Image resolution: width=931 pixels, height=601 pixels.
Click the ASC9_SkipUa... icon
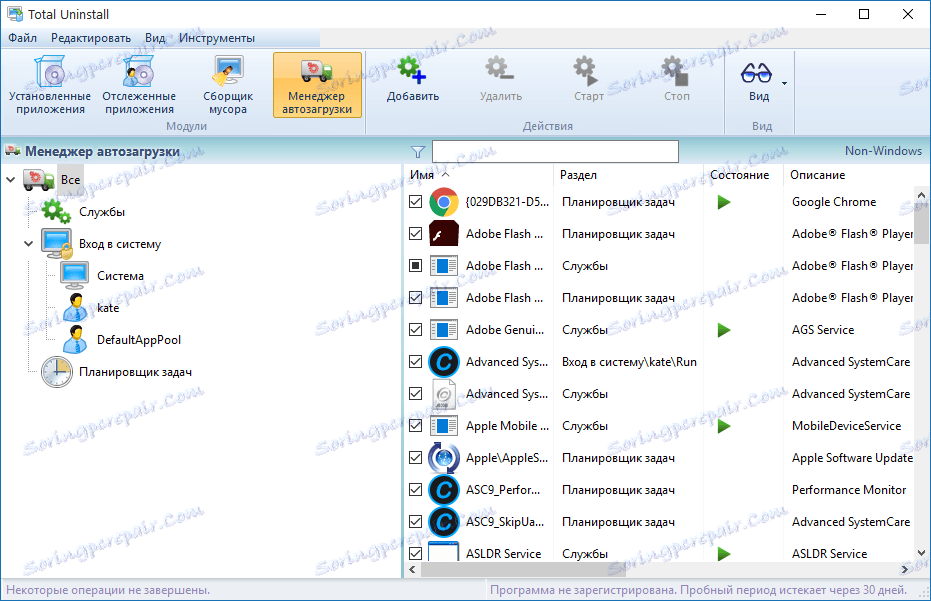pos(444,522)
